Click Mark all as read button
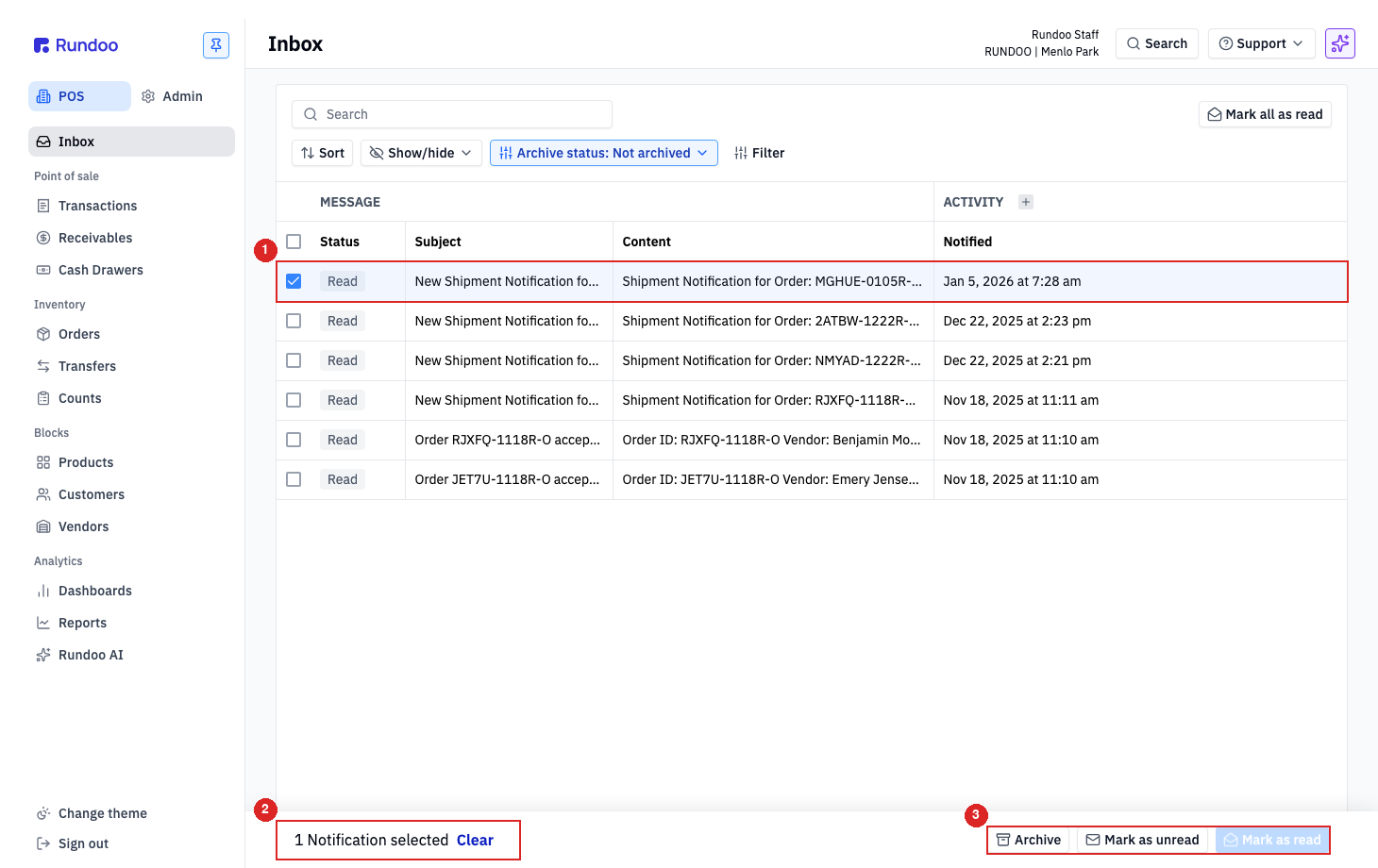1378x868 pixels. [1265, 114]
